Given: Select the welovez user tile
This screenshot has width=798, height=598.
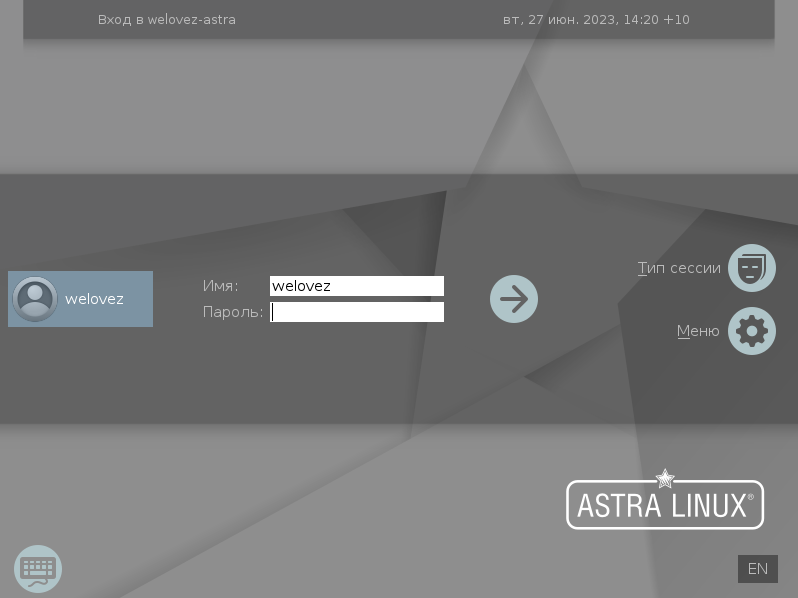Looking at the screenshot, I should (x=80, y=299).
